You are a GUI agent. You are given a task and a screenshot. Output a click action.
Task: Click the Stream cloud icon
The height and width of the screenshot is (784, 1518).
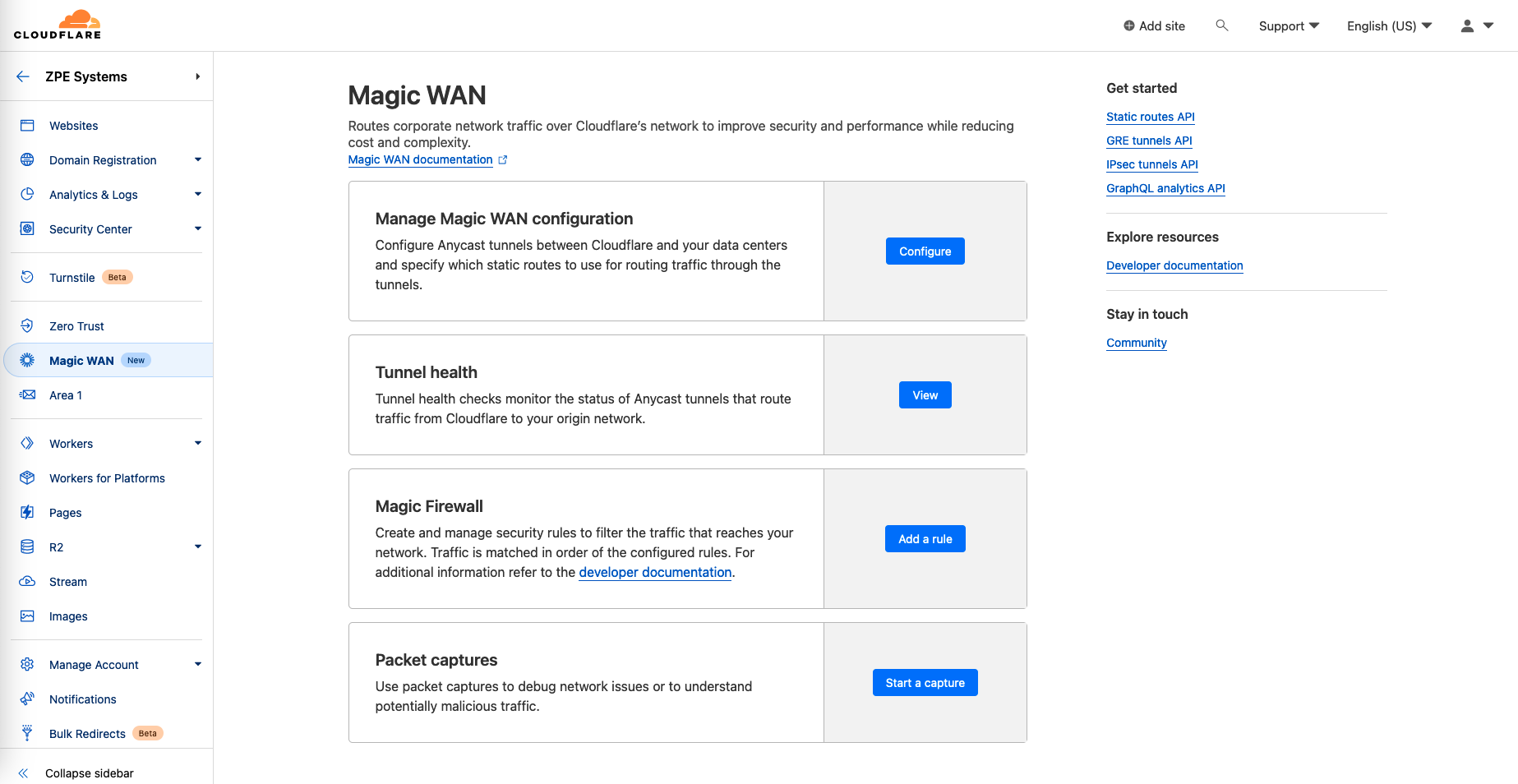tap(27, 582)
